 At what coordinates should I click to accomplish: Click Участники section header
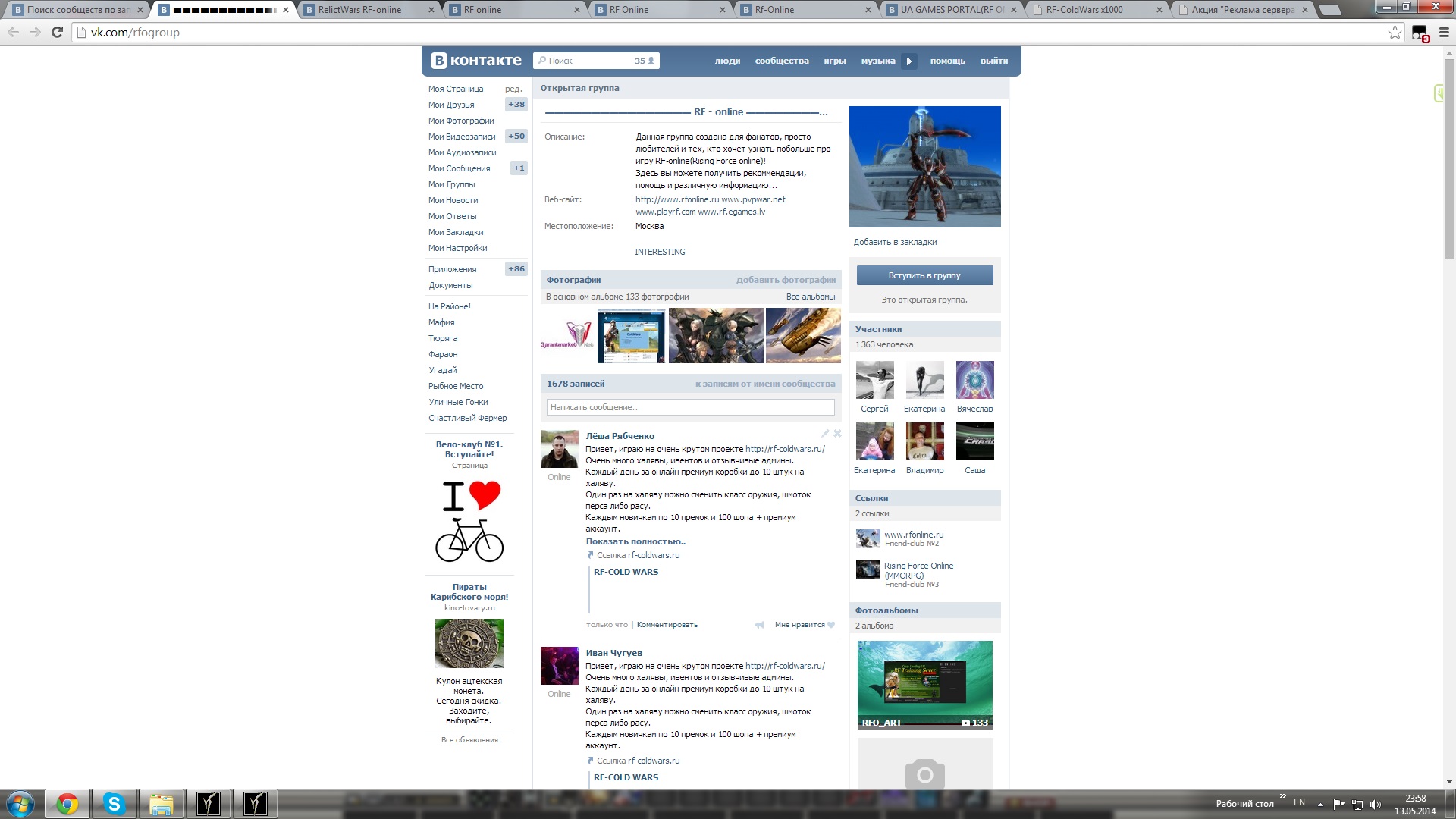[x=924, y=329]
